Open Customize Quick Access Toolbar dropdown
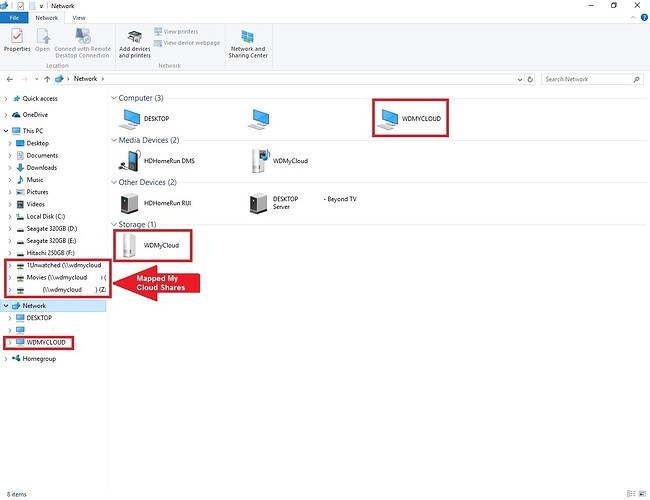The height and width of the screenshot is (500, 650). 41,6
